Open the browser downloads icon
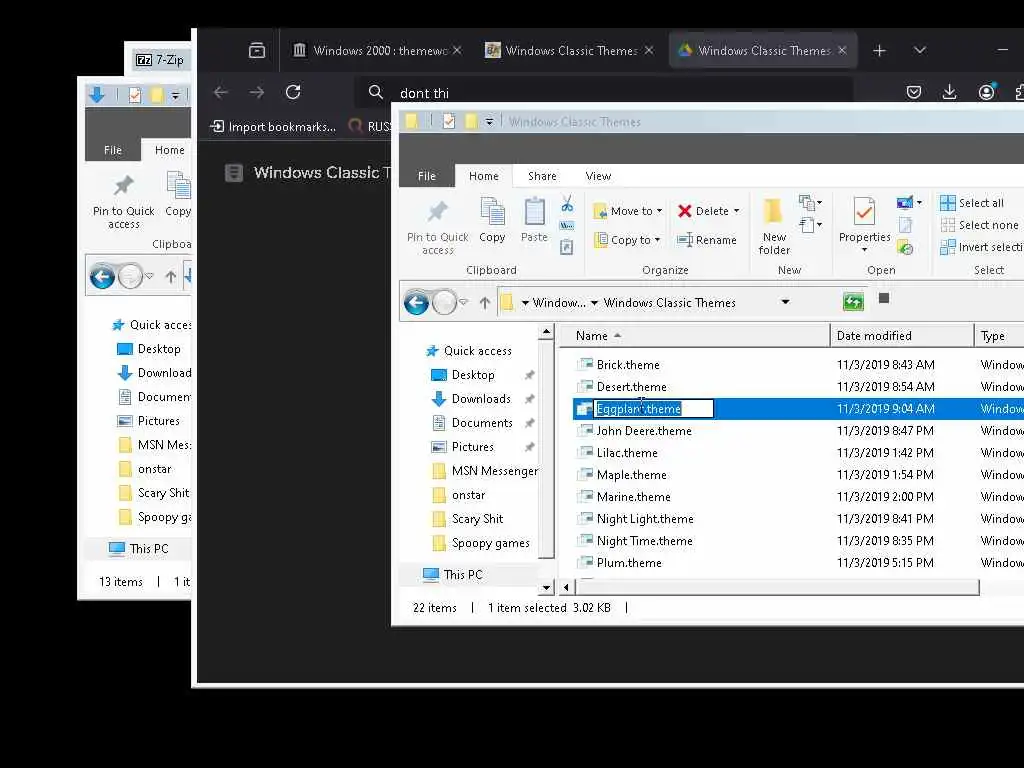The width and height of the screenshot is (1024, 768). pyautogui.click(x=950, y=92)
